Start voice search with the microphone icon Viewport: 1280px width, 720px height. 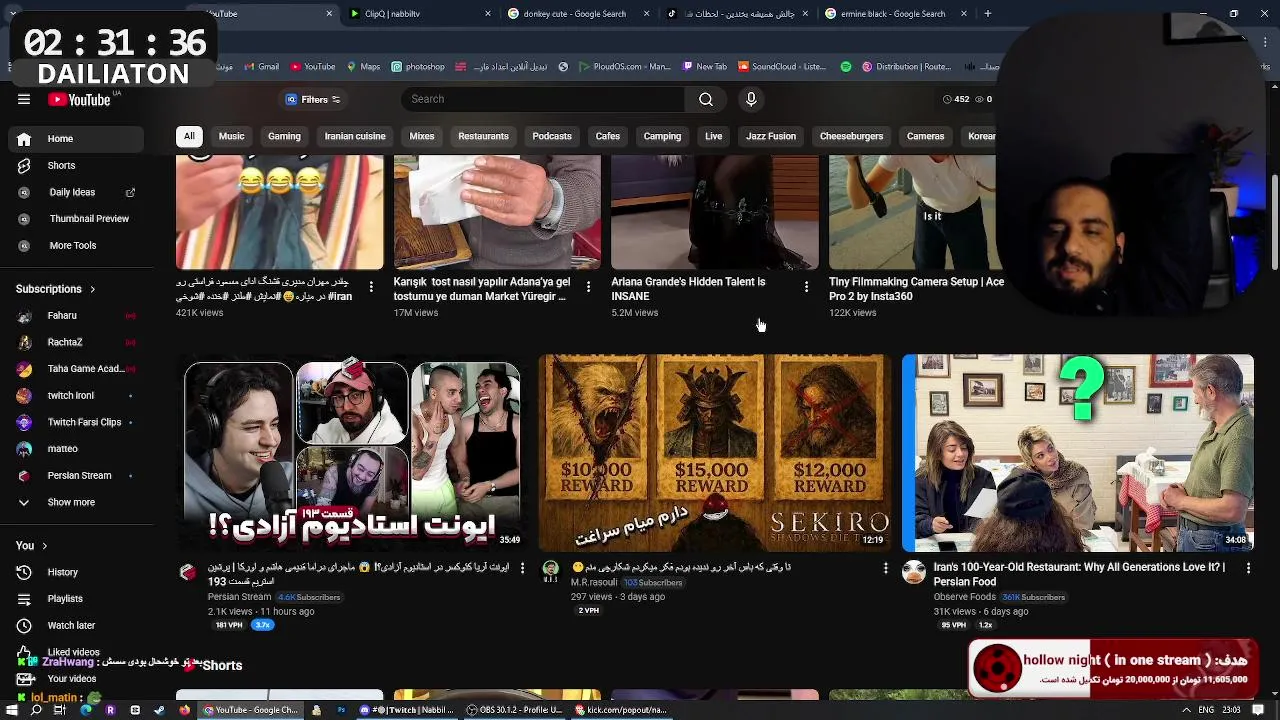(751, 99)
